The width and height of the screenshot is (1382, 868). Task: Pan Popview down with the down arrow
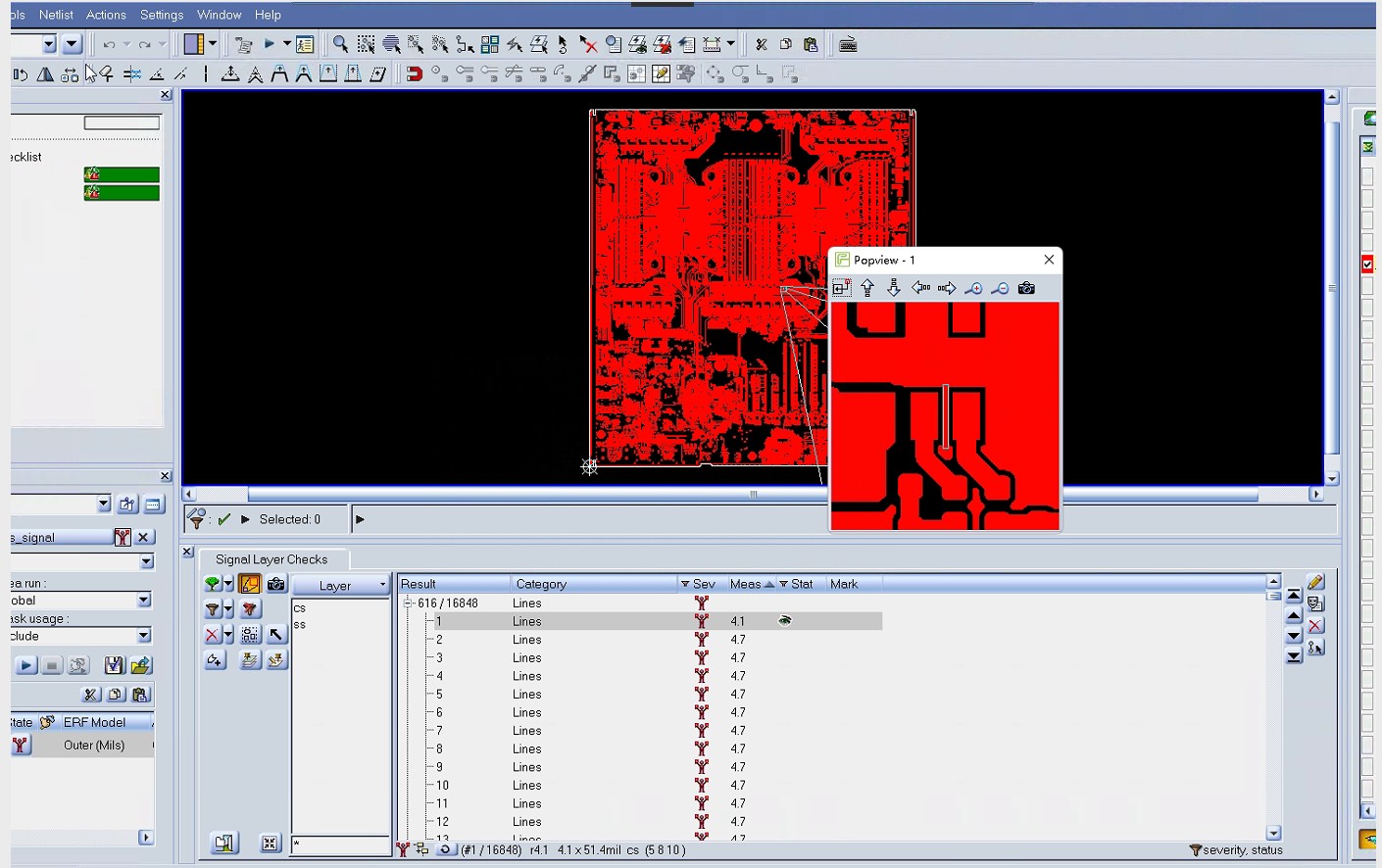(x=894, y=288)
